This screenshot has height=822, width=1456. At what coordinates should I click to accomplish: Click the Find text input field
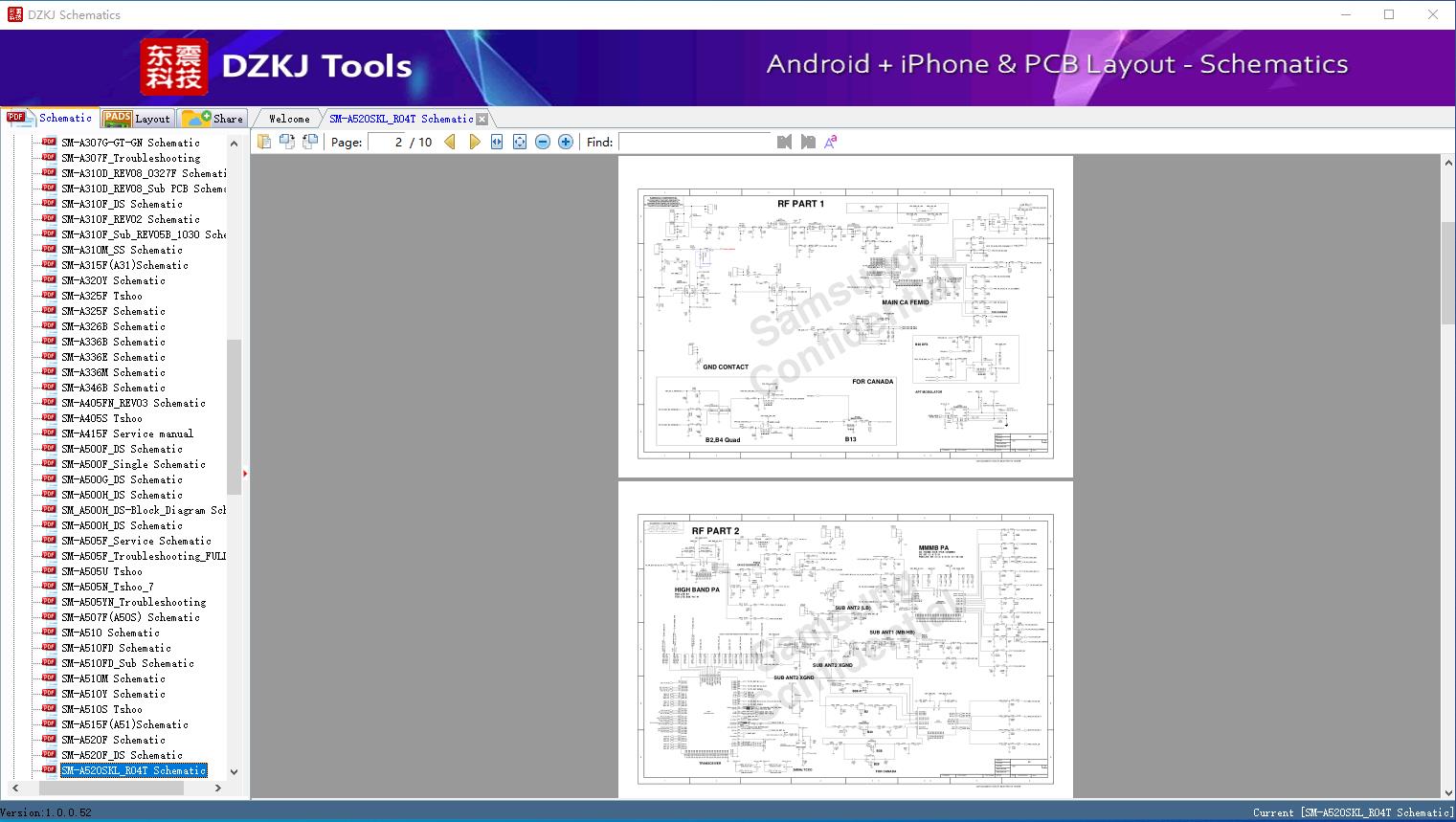tap(694, 142)
